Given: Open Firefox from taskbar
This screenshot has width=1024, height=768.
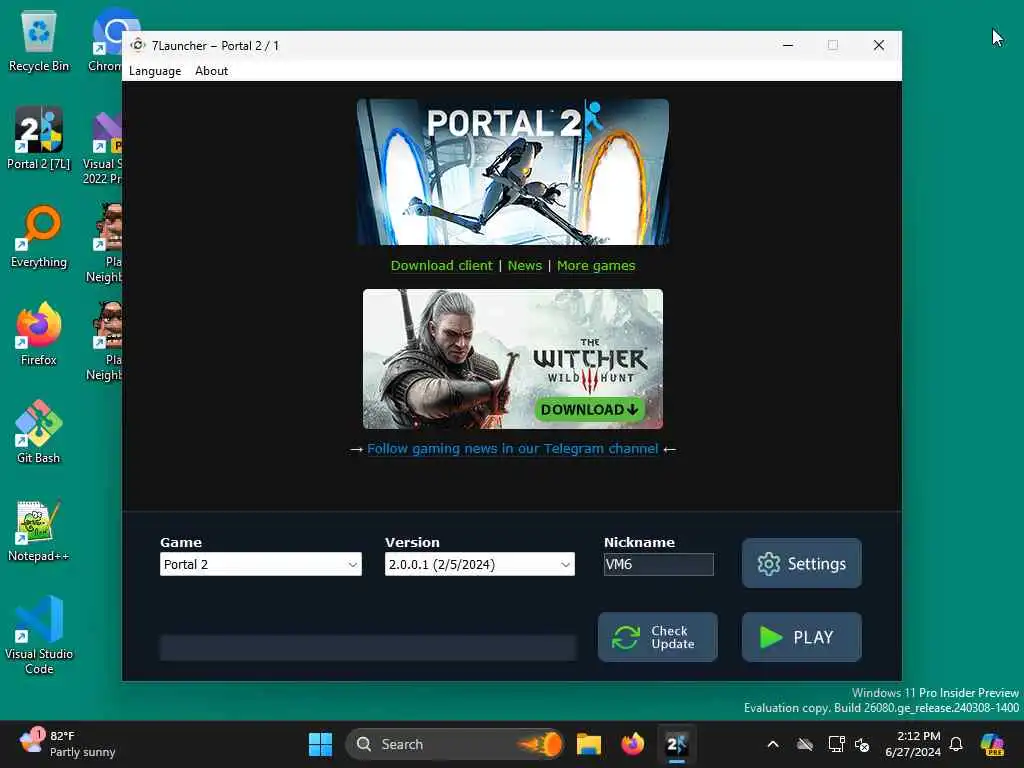Looking at the screenshot, I should click(x=632, y=744).
